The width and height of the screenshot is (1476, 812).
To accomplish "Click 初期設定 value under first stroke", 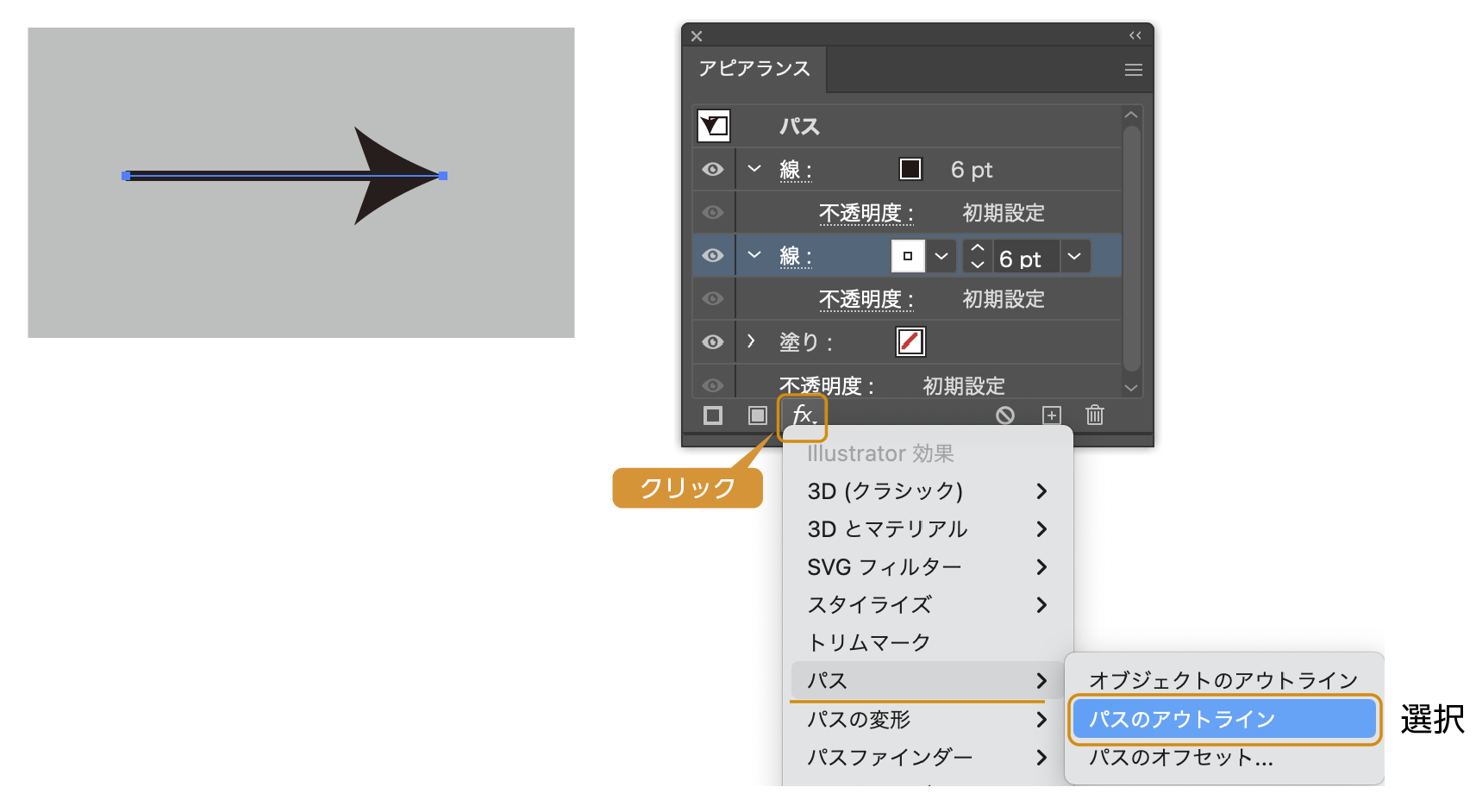I will (x=1004, y=213).
